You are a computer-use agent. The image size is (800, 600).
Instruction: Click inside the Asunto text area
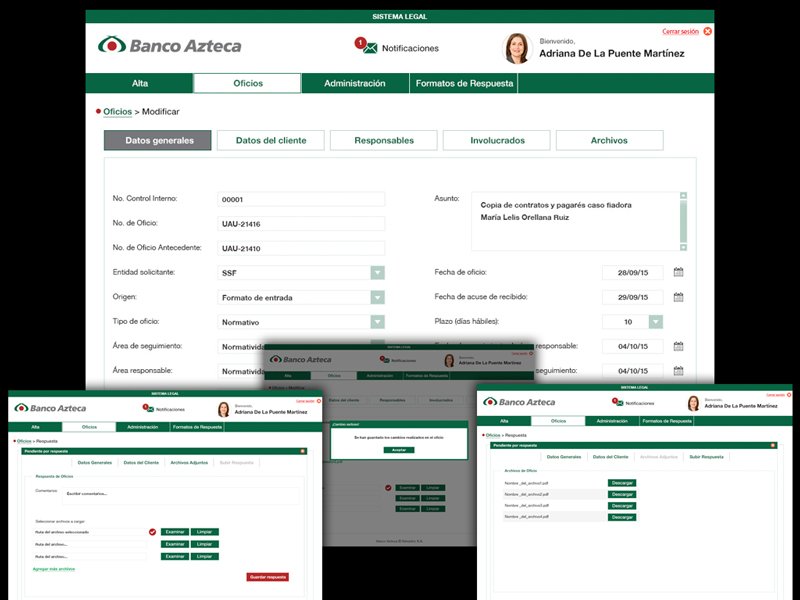pos(576,221)
